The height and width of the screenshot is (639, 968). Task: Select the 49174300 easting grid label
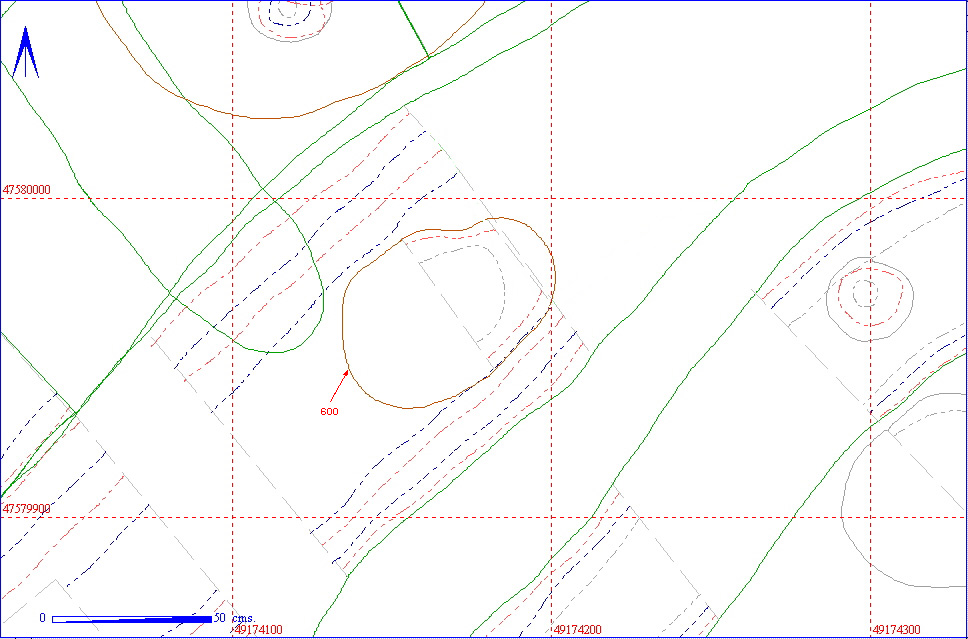click(896, 630)
